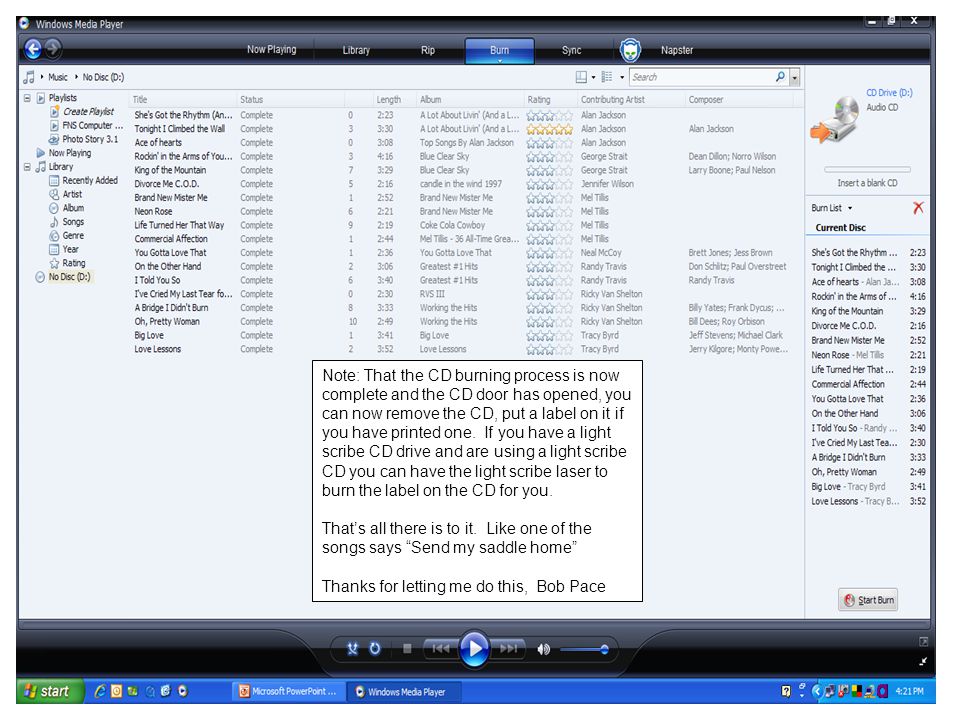Select Big Love in the burn list
This screenshot has height=720, width=960.
868,487
